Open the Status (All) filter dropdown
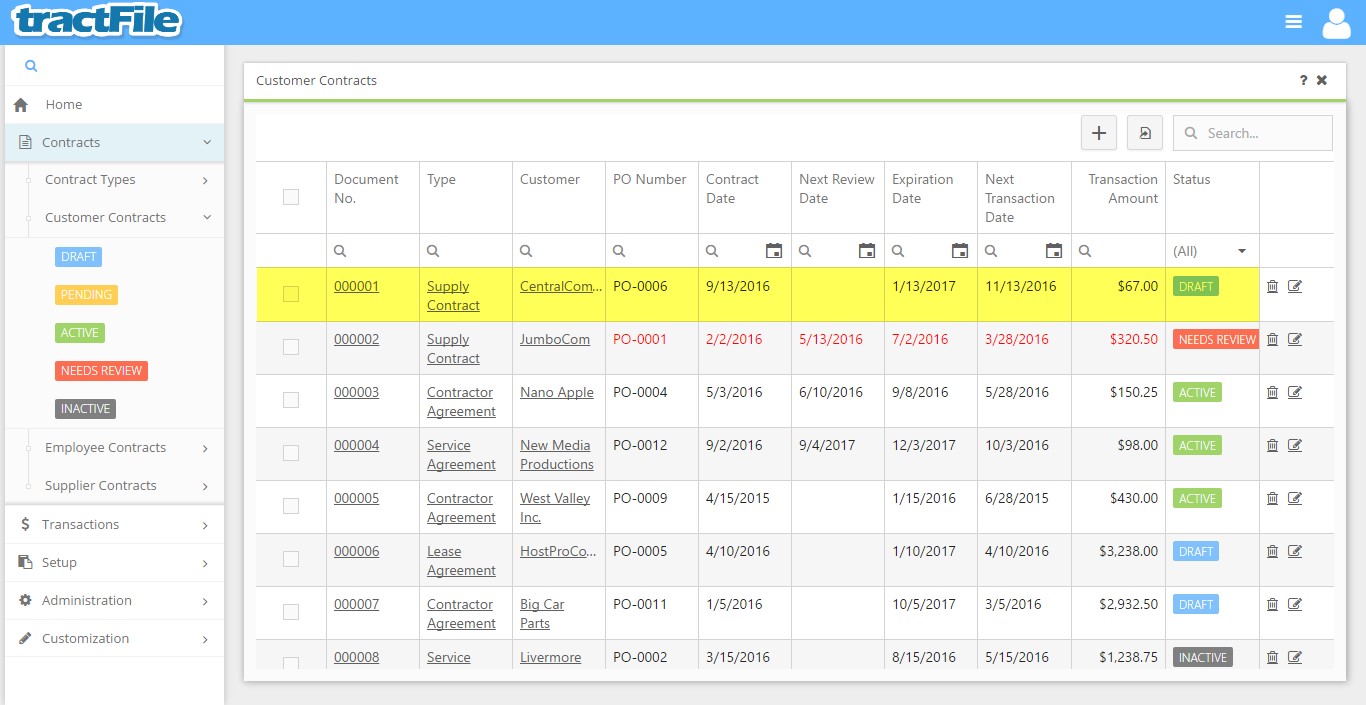The width and height of the screenshot is (1366, 705). (x=1212, y=251)
